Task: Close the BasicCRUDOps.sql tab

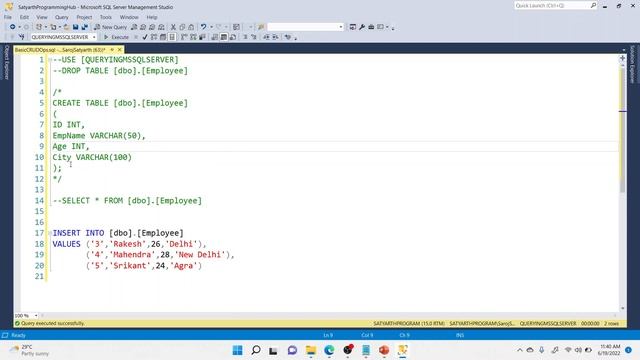Action: [120, 49]
